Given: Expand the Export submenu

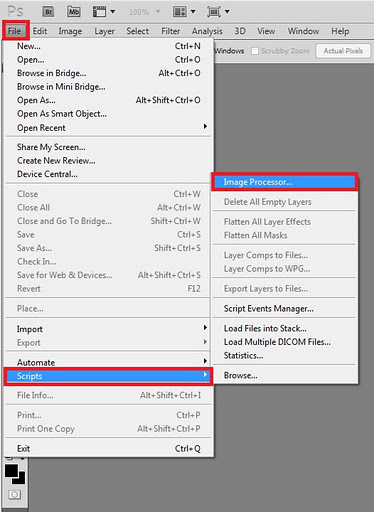Looking at the screenshot, I should tap(108, 343).
